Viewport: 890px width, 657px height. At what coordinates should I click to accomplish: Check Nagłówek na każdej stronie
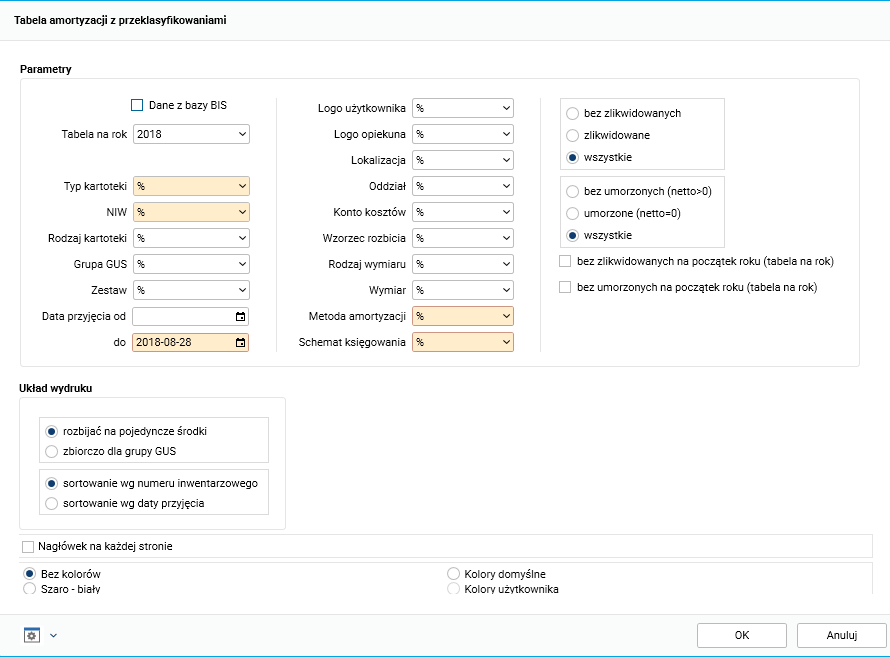point(28,547)
